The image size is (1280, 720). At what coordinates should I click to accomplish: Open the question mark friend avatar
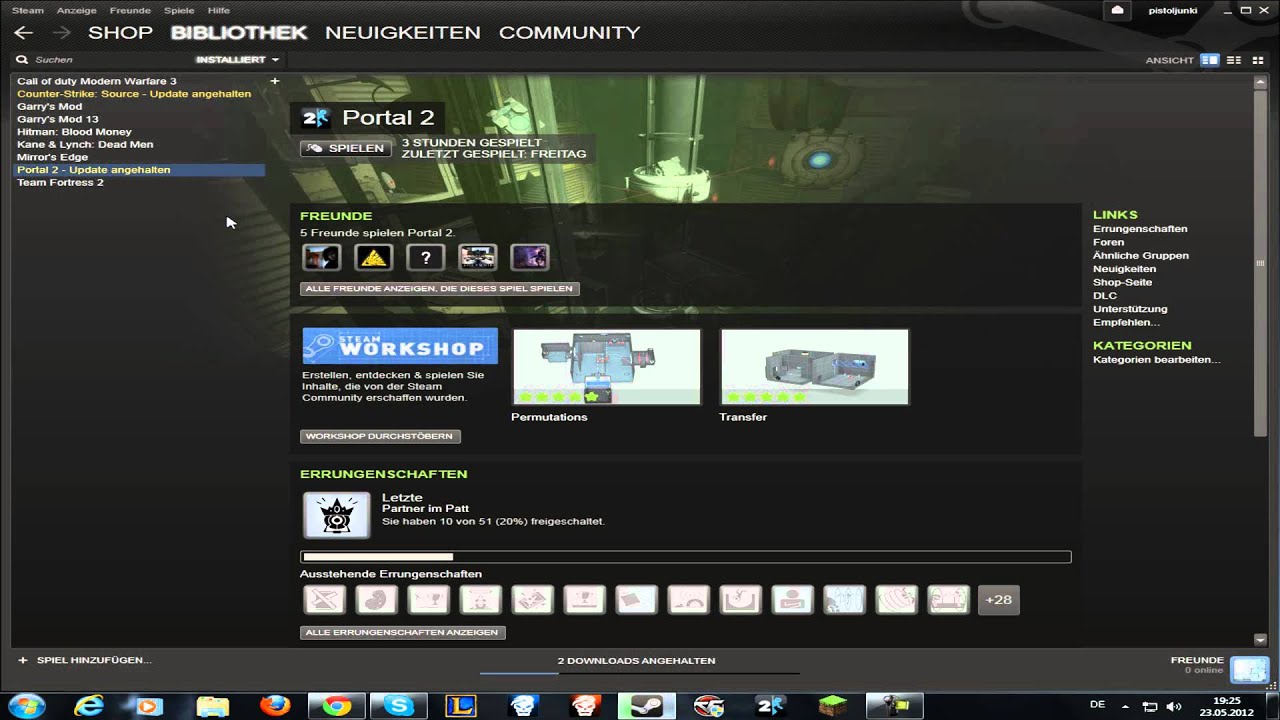tap(425, 258)
